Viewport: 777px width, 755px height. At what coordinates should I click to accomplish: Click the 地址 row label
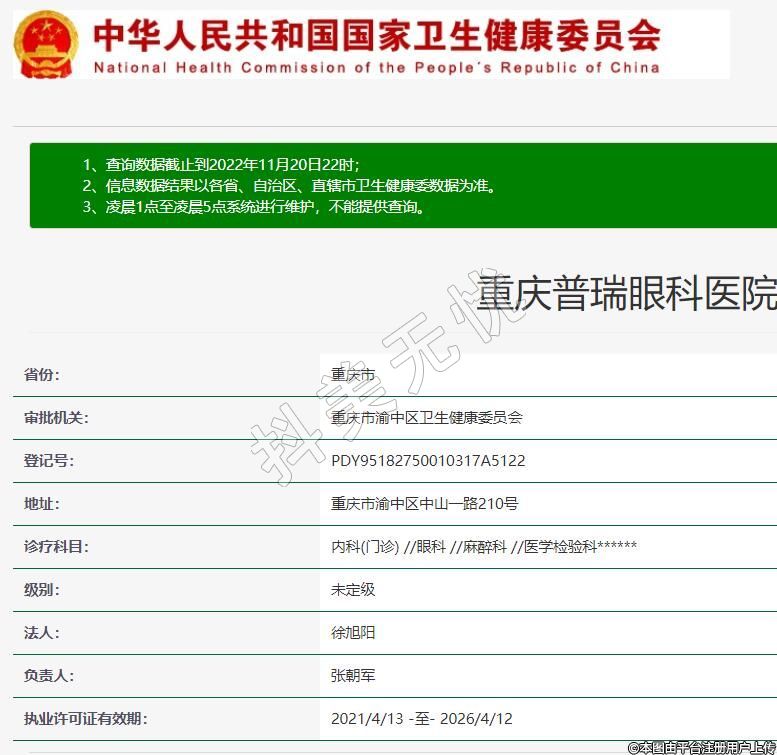pyautogui.click(x=42, y=504)
